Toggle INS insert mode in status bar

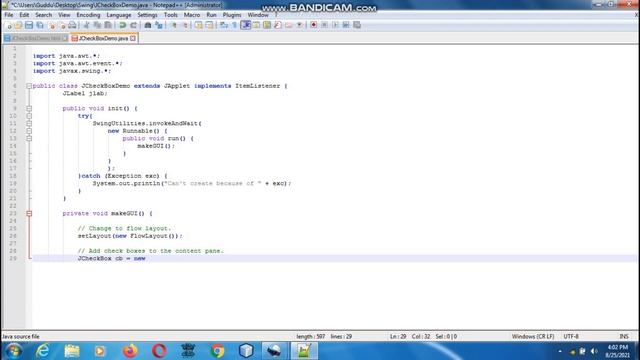coord(624,337)
